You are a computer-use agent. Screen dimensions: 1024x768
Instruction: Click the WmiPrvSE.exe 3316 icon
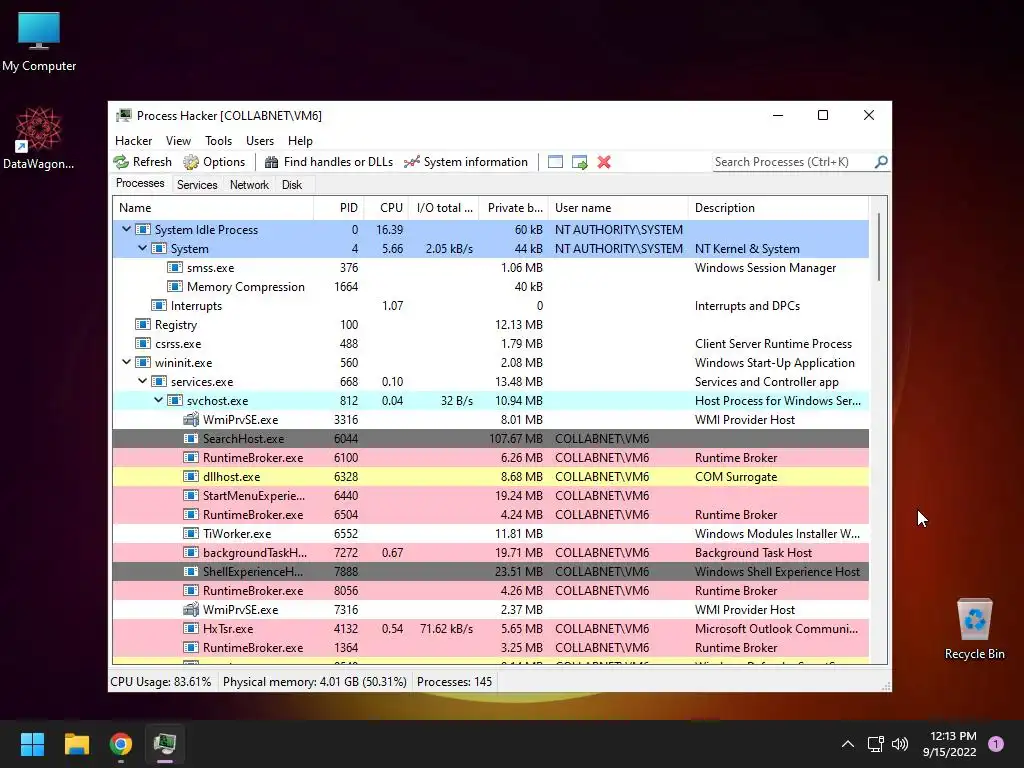point(191,419)
